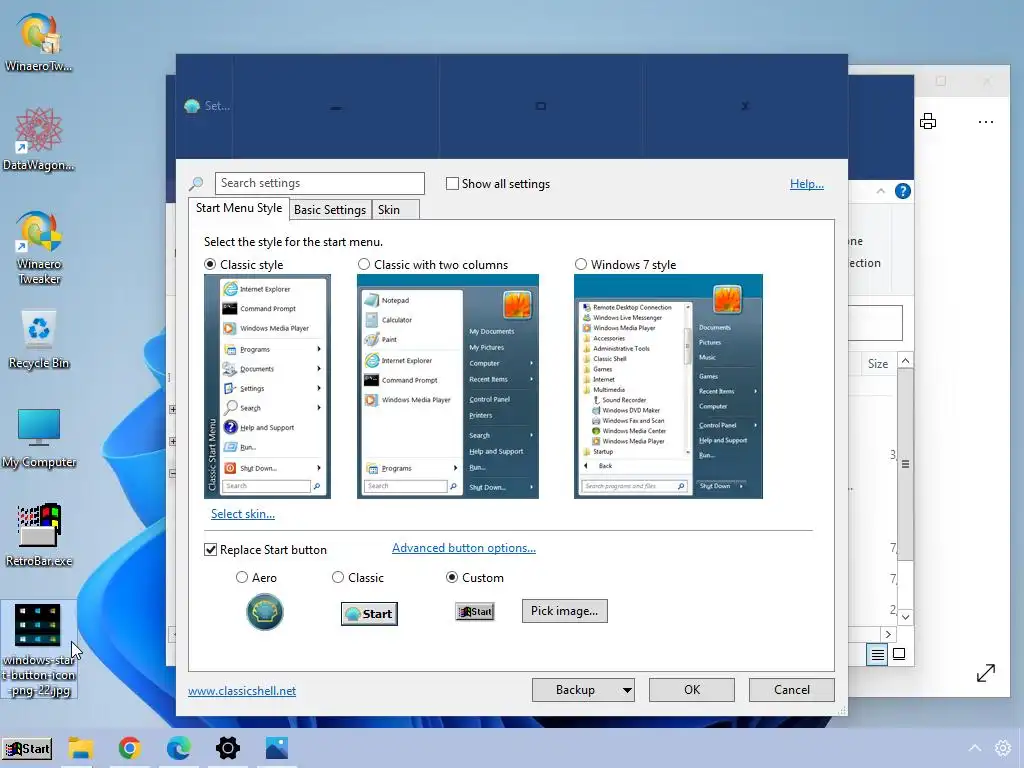Click scroll down arrow in background window
Viewport: 1024px width, 768px height.
tap(905, 617)
